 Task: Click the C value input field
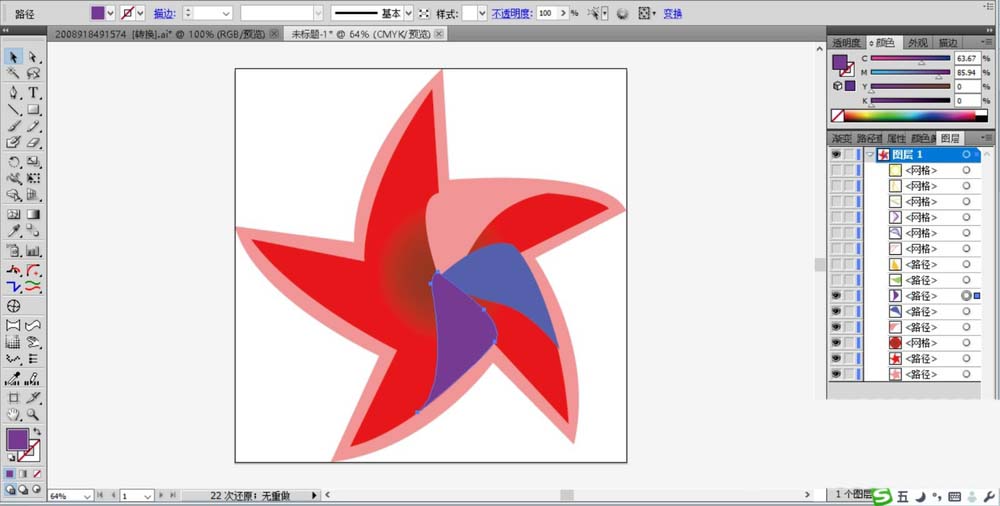967,58
